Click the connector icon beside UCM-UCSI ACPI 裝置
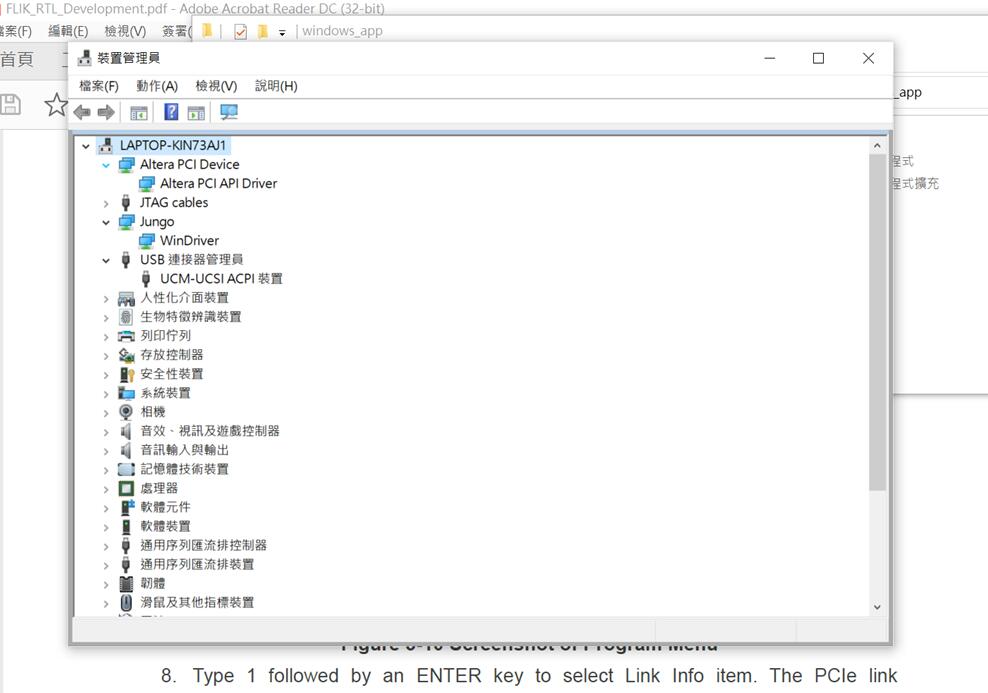 click(146, 278)
